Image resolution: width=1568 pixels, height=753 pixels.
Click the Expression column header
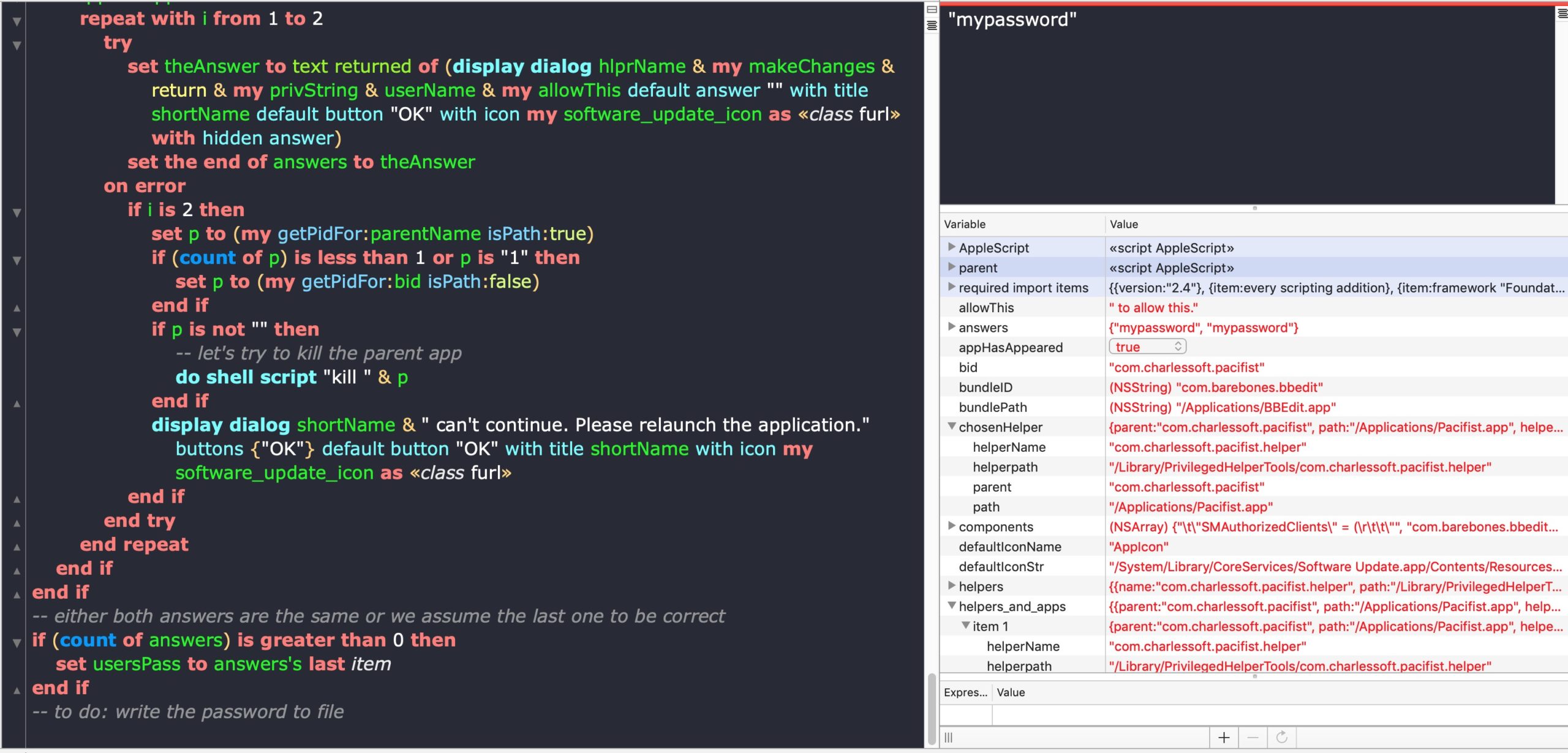tap(965, 692)
